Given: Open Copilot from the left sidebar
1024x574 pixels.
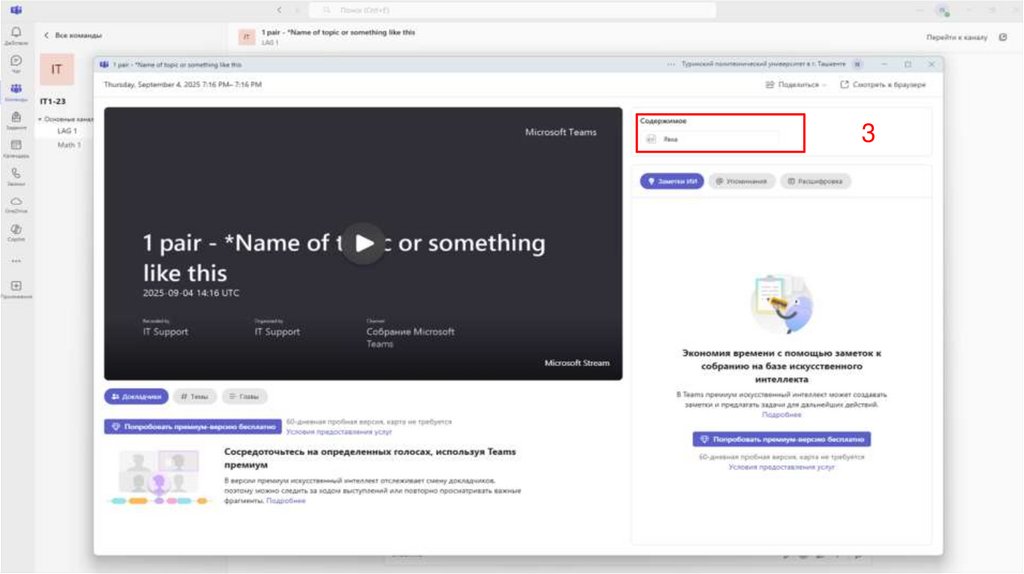Looking at the screenshot, I should 16,229.
